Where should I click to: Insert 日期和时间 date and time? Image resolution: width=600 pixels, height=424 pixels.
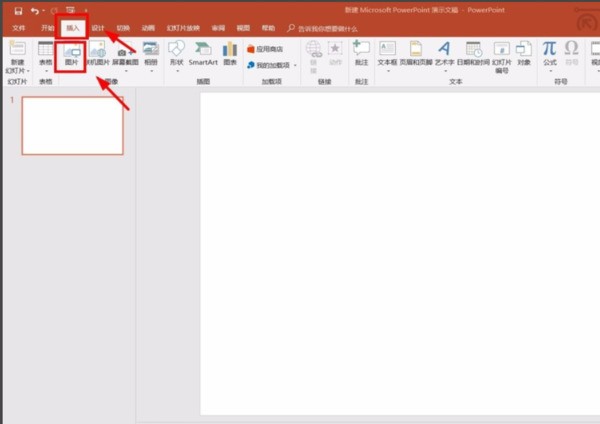coord(473,54)
